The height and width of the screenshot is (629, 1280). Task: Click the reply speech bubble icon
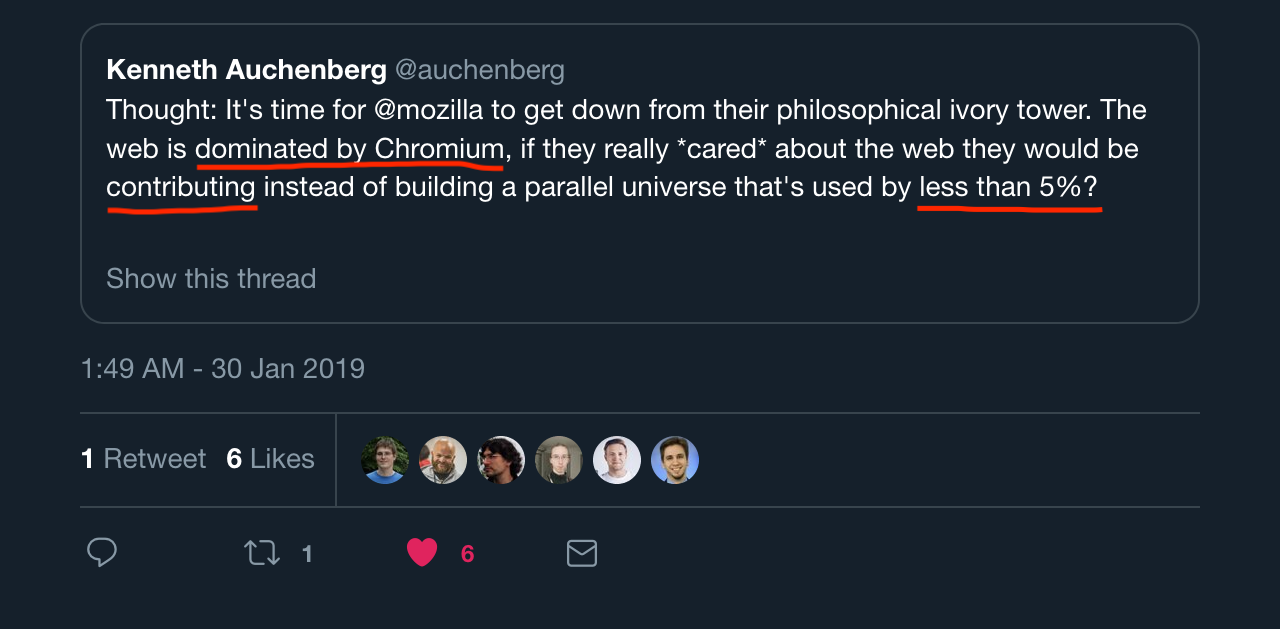[x=102, y=553]
